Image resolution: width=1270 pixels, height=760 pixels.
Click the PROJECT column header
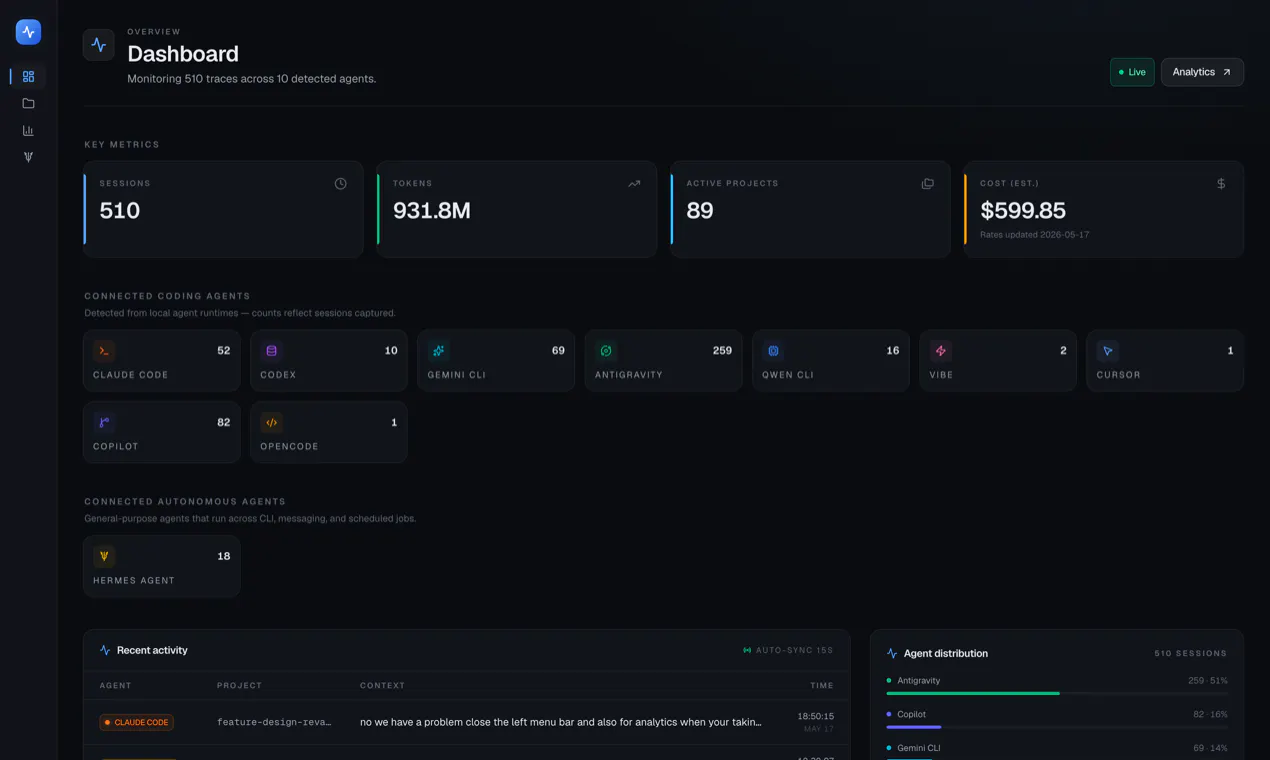coord(239,685)
